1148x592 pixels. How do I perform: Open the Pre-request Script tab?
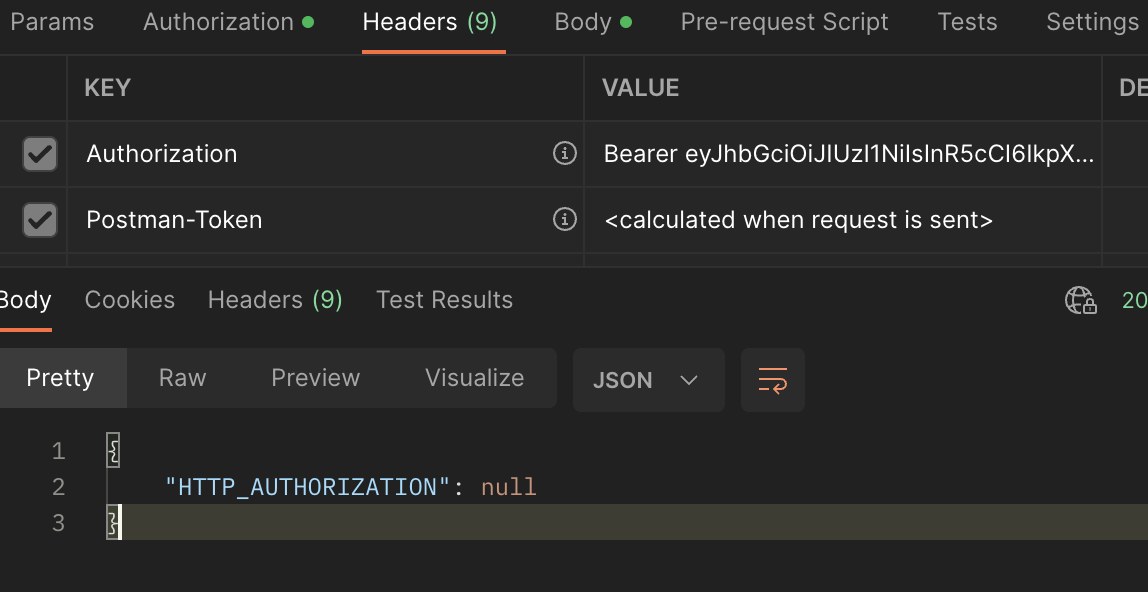(784, 22)
